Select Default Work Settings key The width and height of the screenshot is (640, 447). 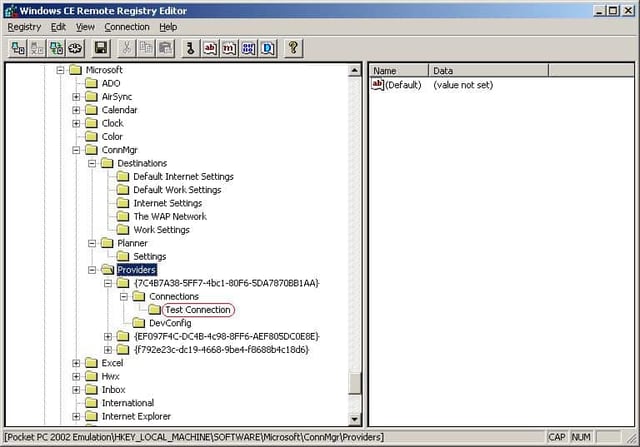(x=177, y=190)
